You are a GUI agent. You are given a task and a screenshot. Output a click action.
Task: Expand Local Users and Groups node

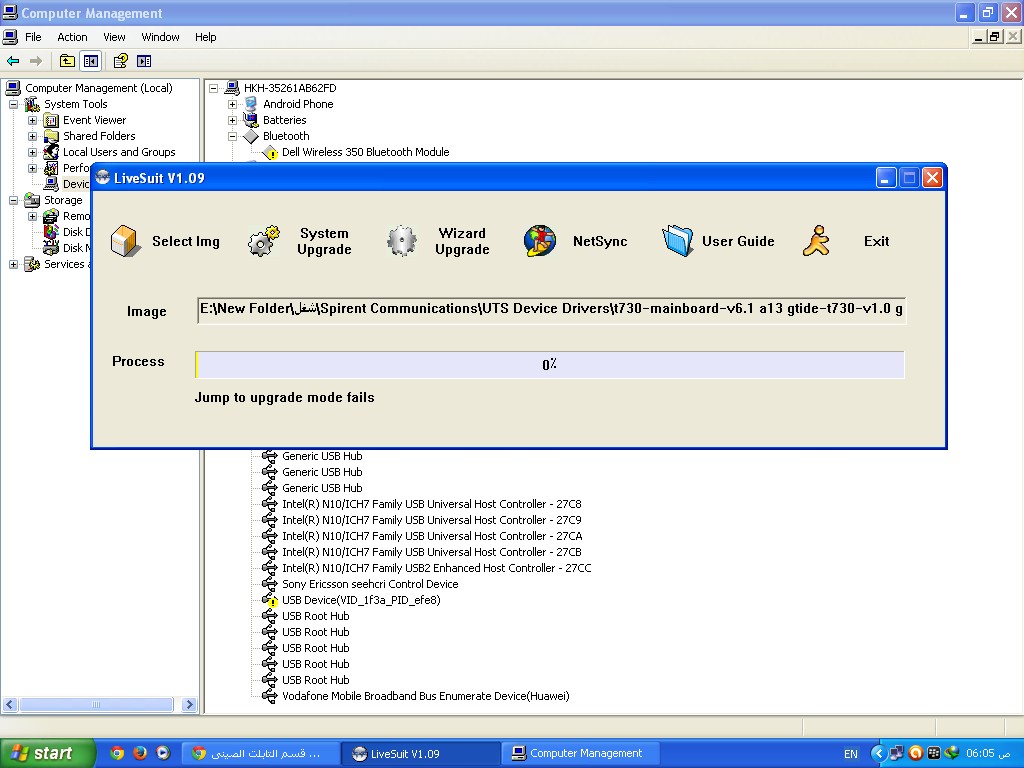(x=32, y=152)
